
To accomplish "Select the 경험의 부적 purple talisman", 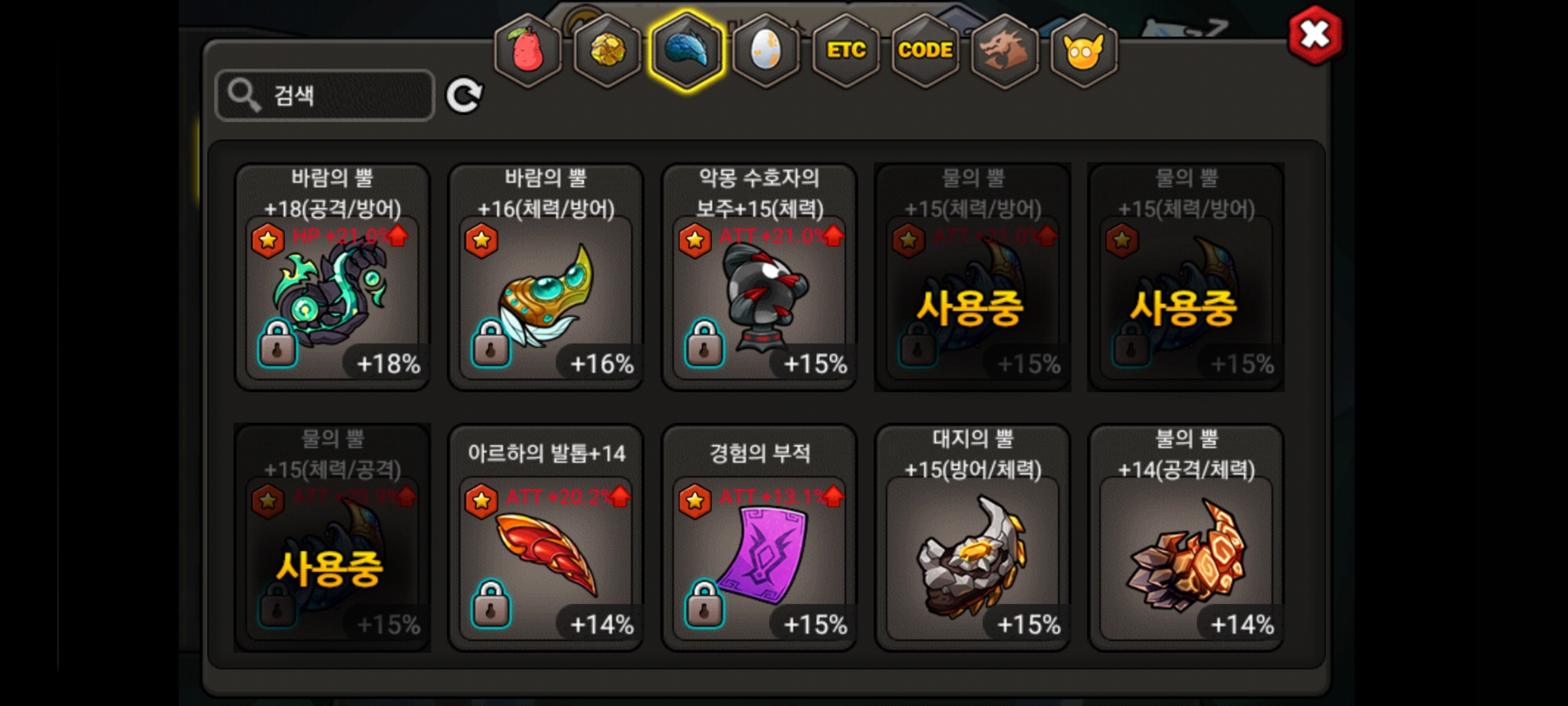I will [x=759, y=537].
